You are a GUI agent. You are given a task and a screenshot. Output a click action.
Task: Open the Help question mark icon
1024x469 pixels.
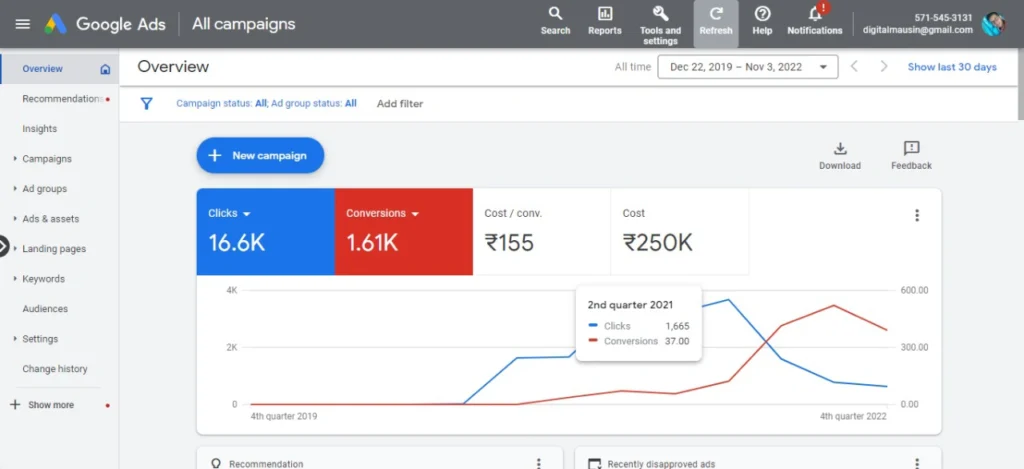point(762,14)
